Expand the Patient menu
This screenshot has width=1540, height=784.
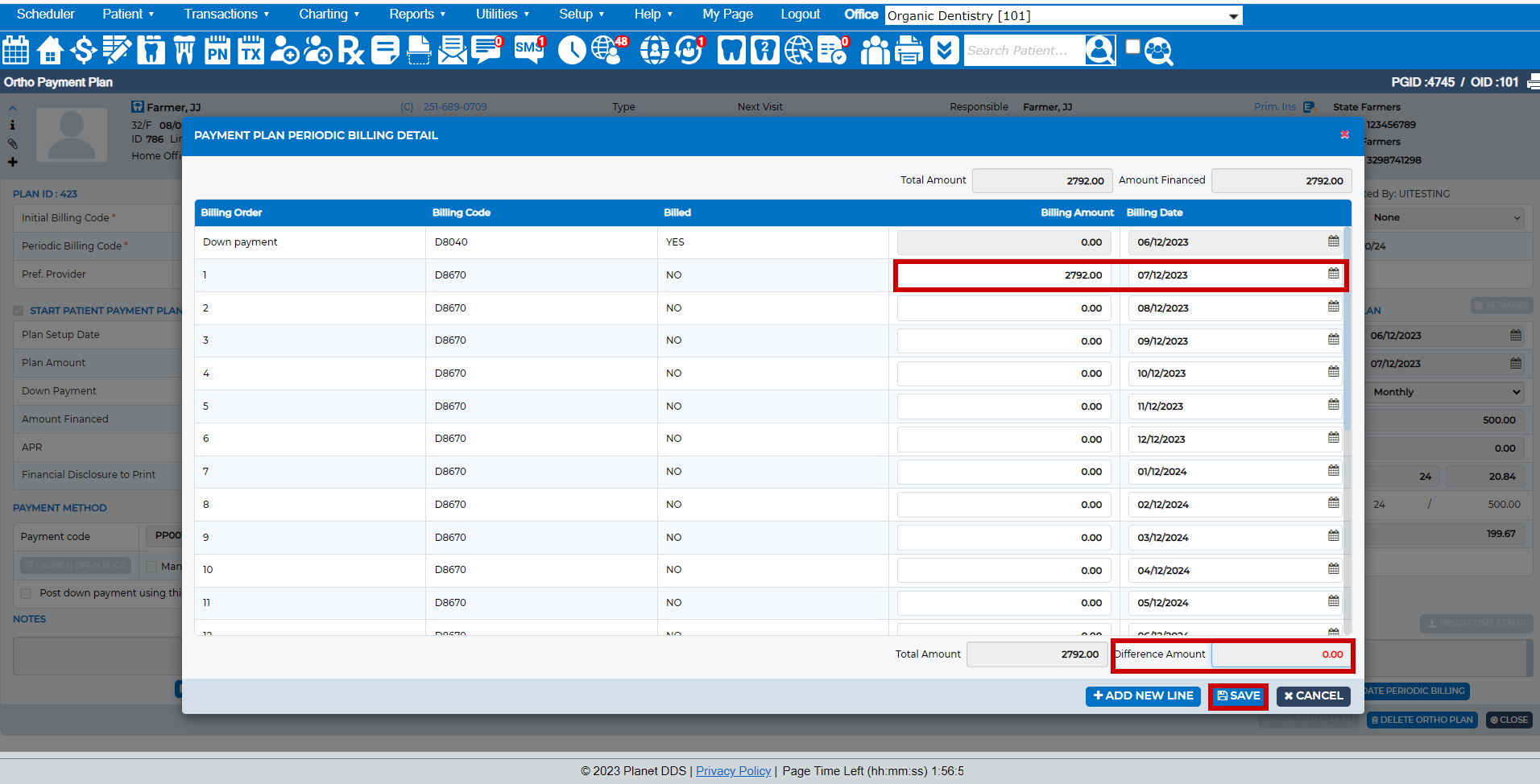128,14
